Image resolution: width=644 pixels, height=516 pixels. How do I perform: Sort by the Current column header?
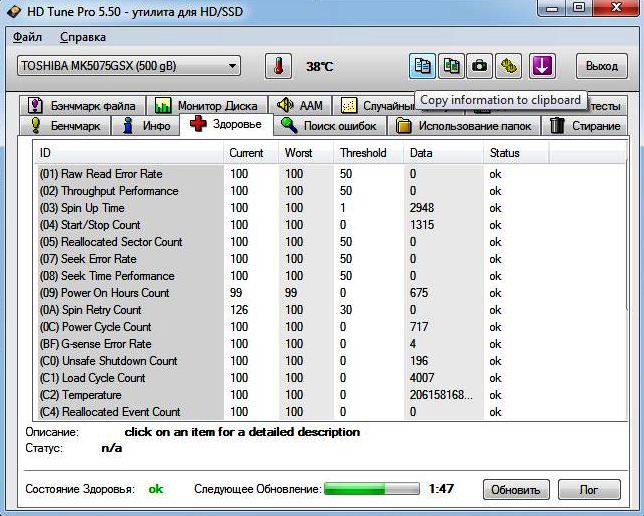(x=251, y=153)
